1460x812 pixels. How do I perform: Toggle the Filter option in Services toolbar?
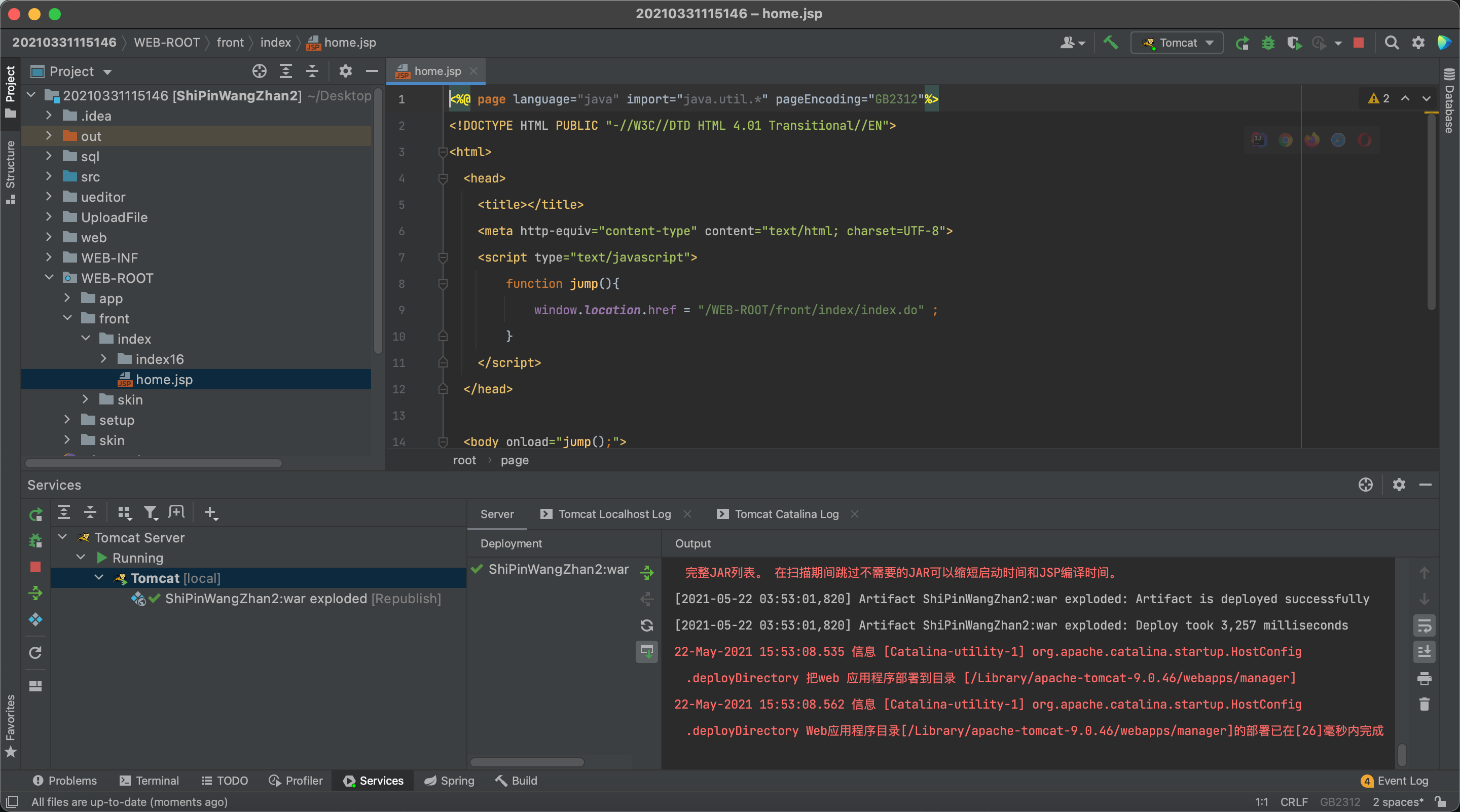click(x=150, y=513)
